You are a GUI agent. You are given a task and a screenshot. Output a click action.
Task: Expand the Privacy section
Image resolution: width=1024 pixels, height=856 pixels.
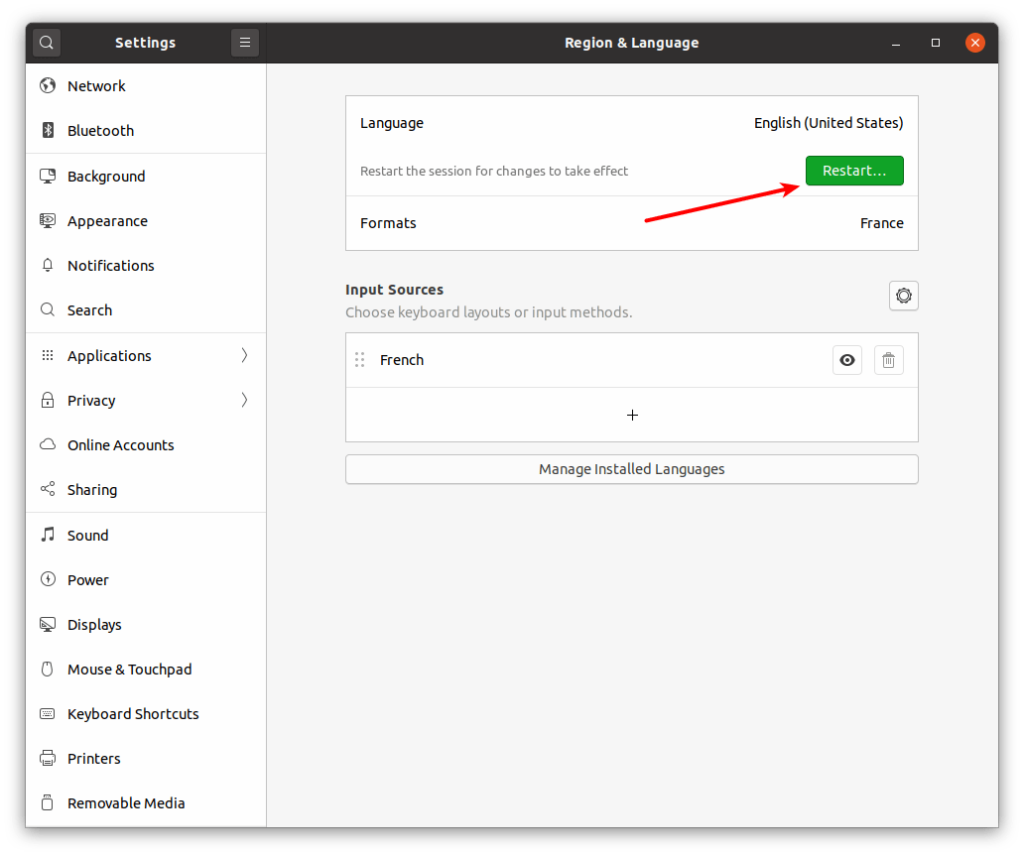pyautogui.click(x=91, y=400)
